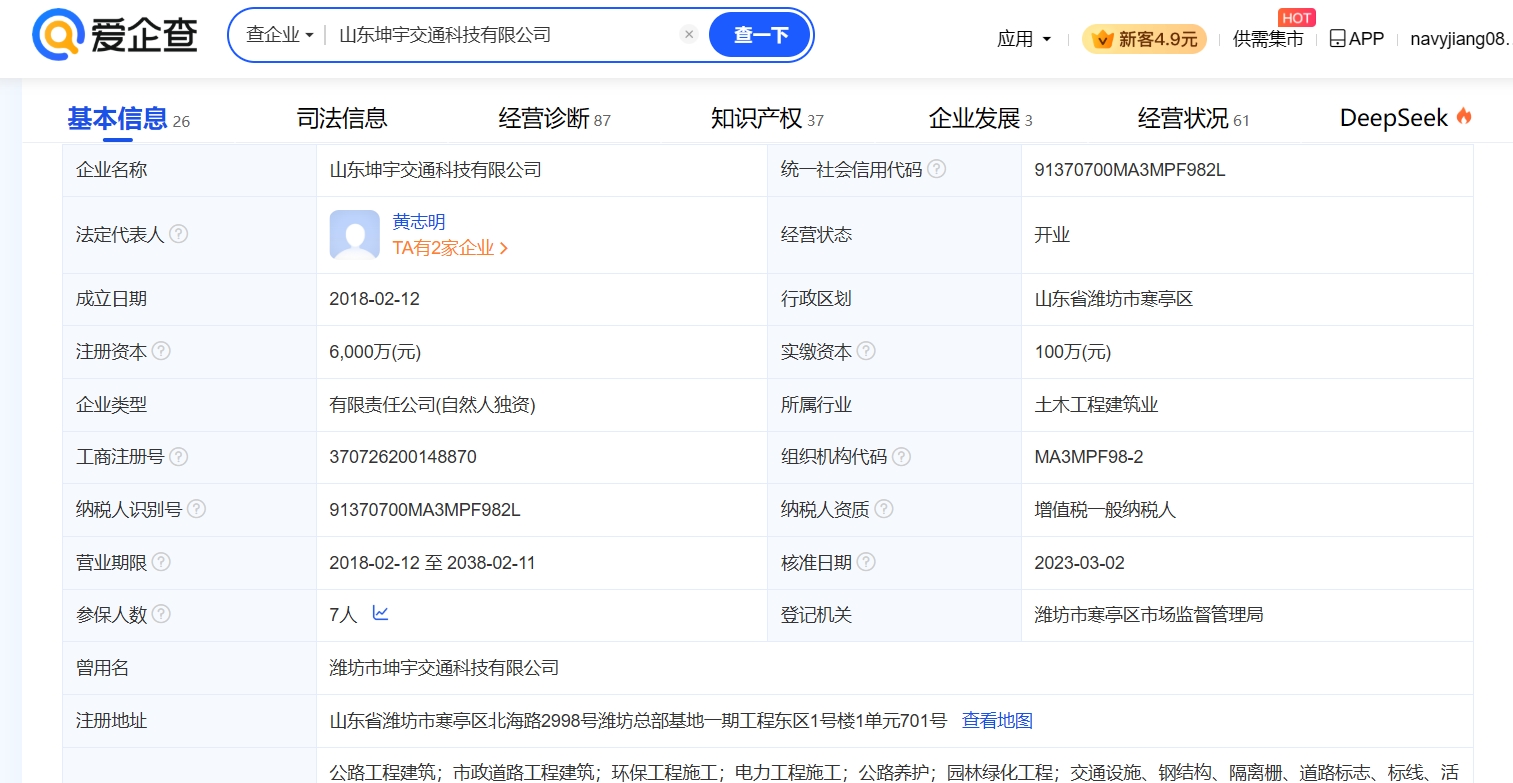This screenshot has height=783, width=1513.
Task: Click the 营业期限 value 2018-02-12 至 2038-02-11
Action: click(x=432, y=563)
